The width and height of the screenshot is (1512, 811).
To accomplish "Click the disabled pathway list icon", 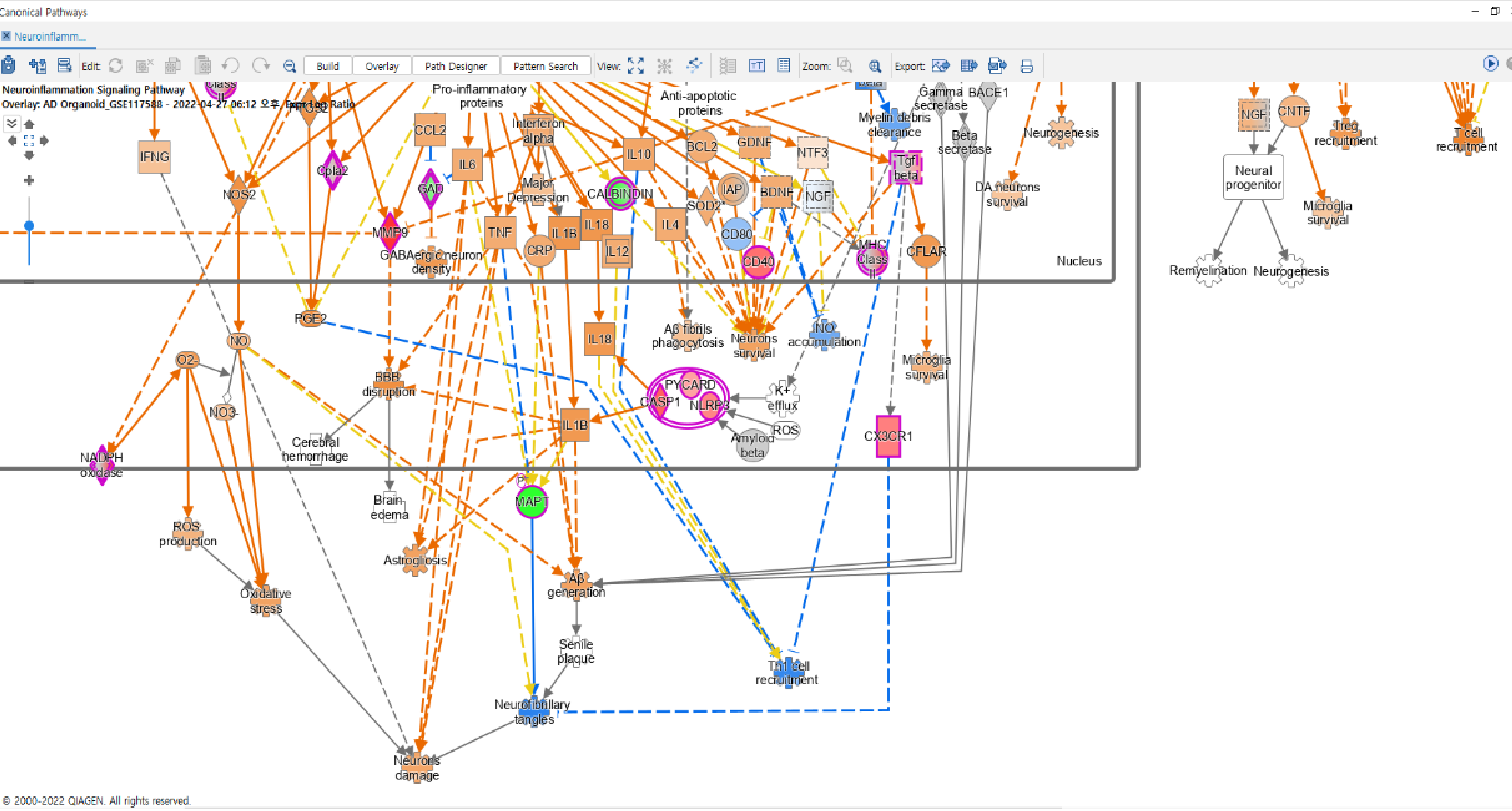I will [x=728, y=66].
